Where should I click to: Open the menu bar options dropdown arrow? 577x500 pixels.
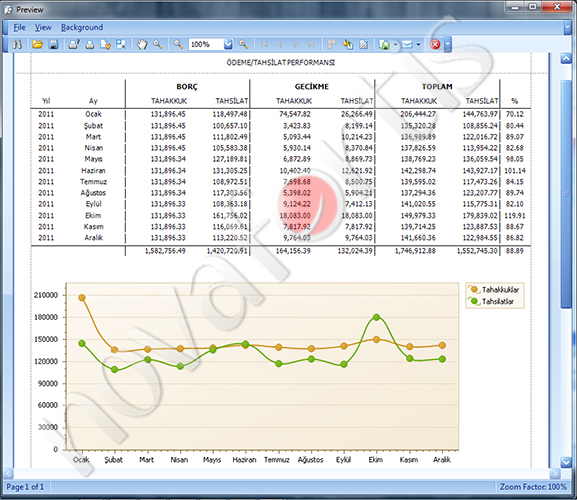[567, 27]
